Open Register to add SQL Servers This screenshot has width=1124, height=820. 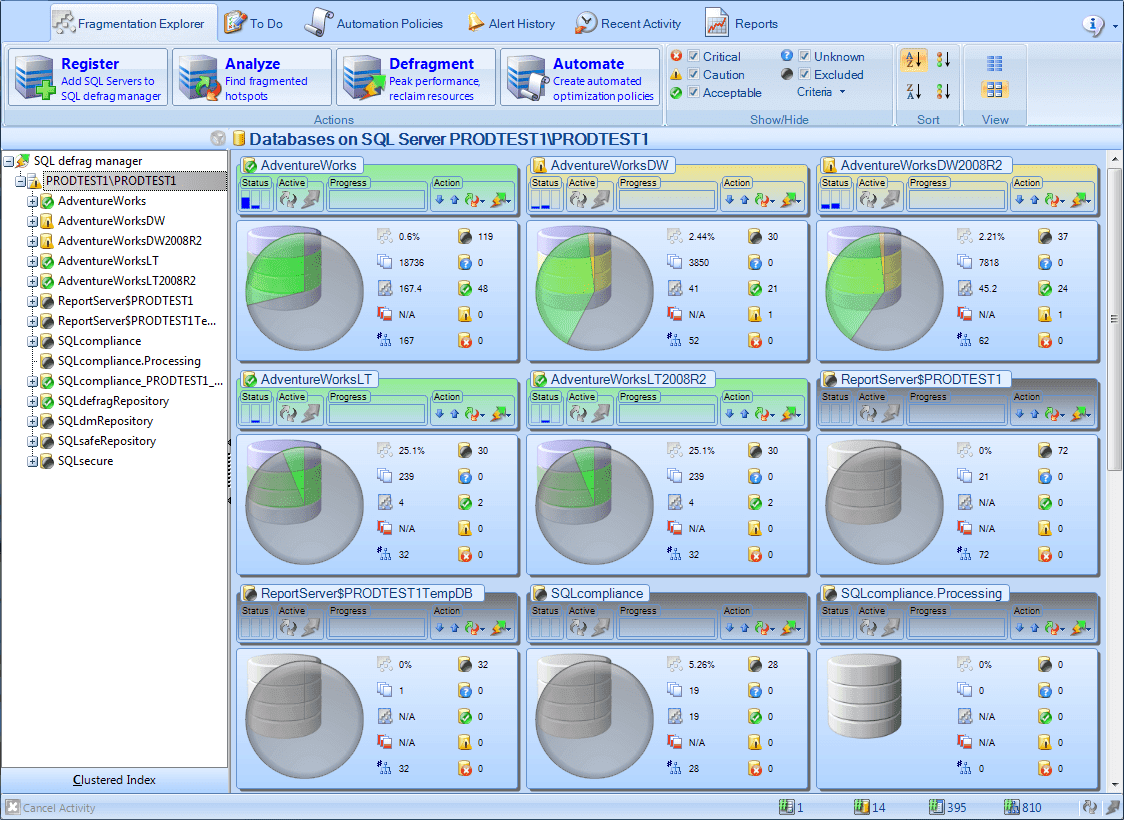[x=88, y=77]
